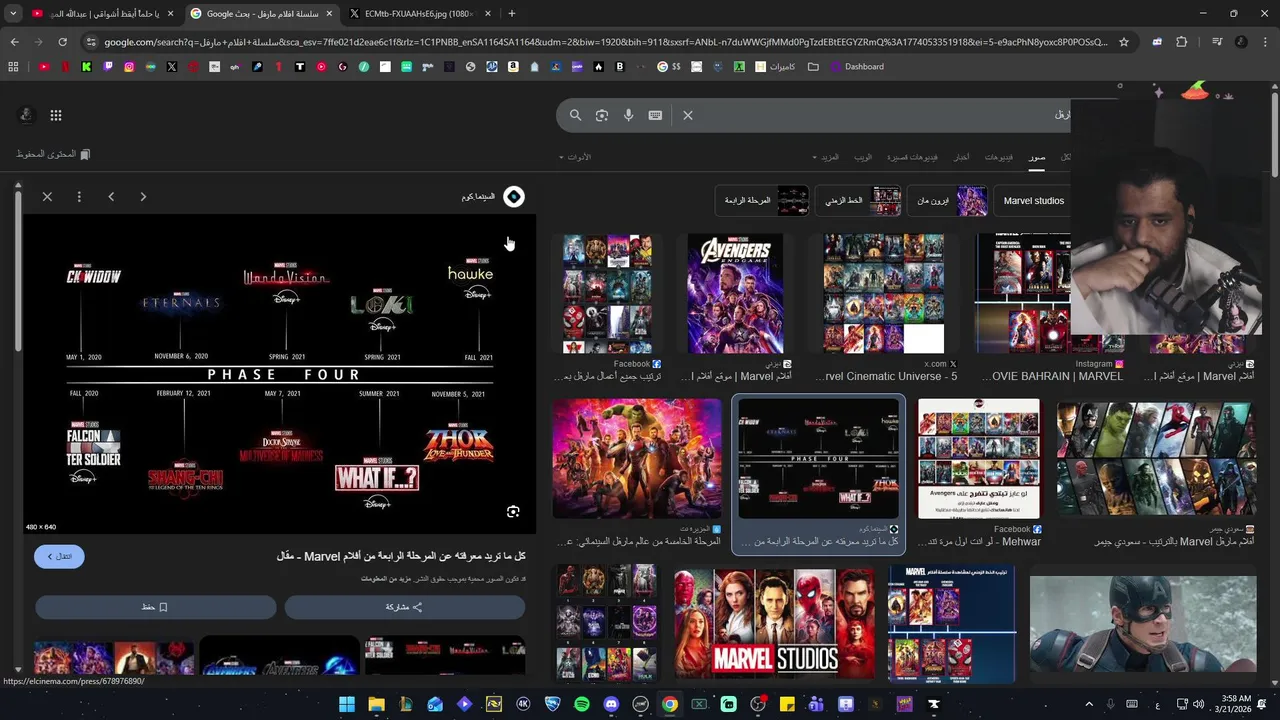
Task: Open Windows Start menu
Action: [x=346, y=704]
